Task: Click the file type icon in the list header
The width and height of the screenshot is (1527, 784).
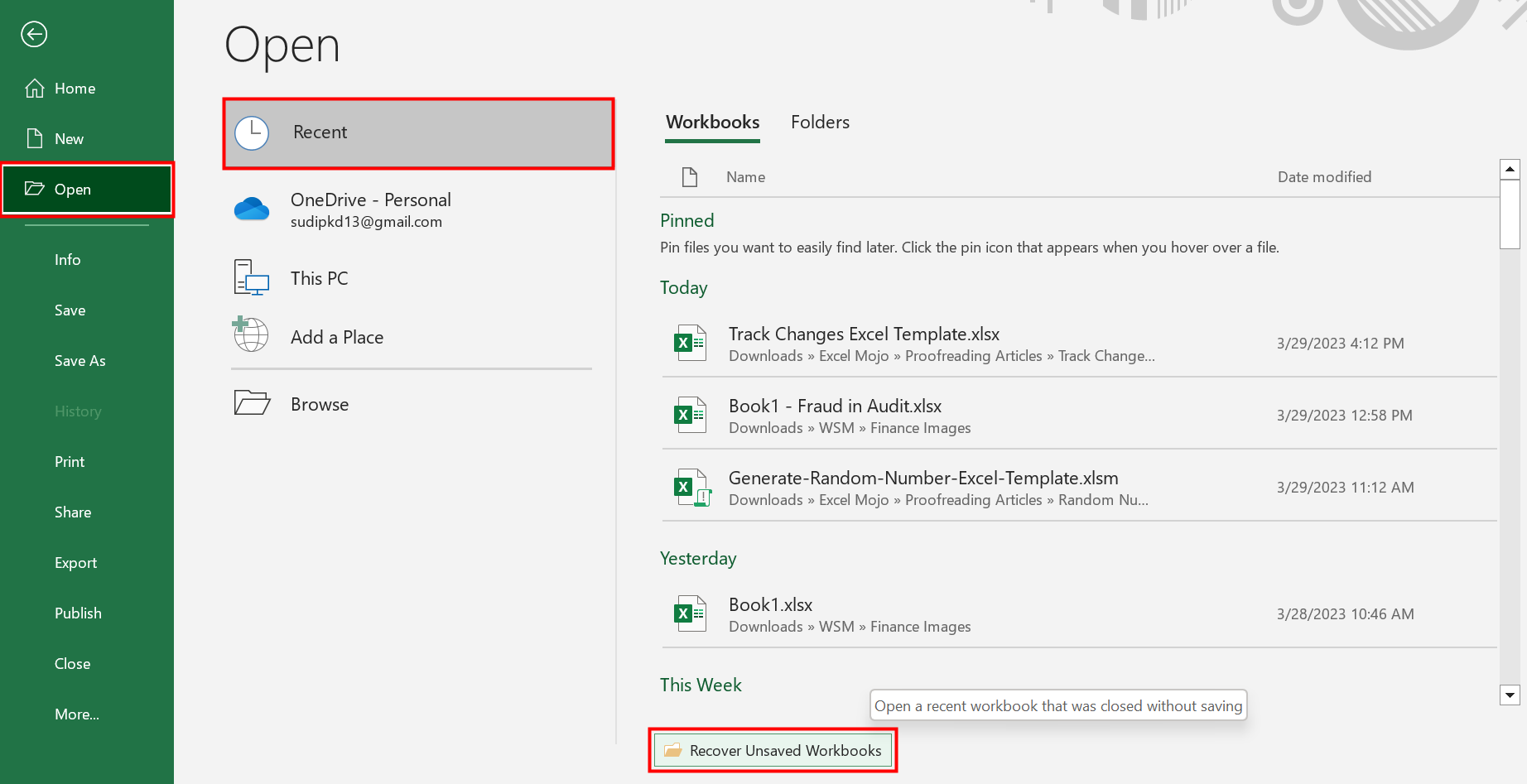Action: (x=689, y=176)
